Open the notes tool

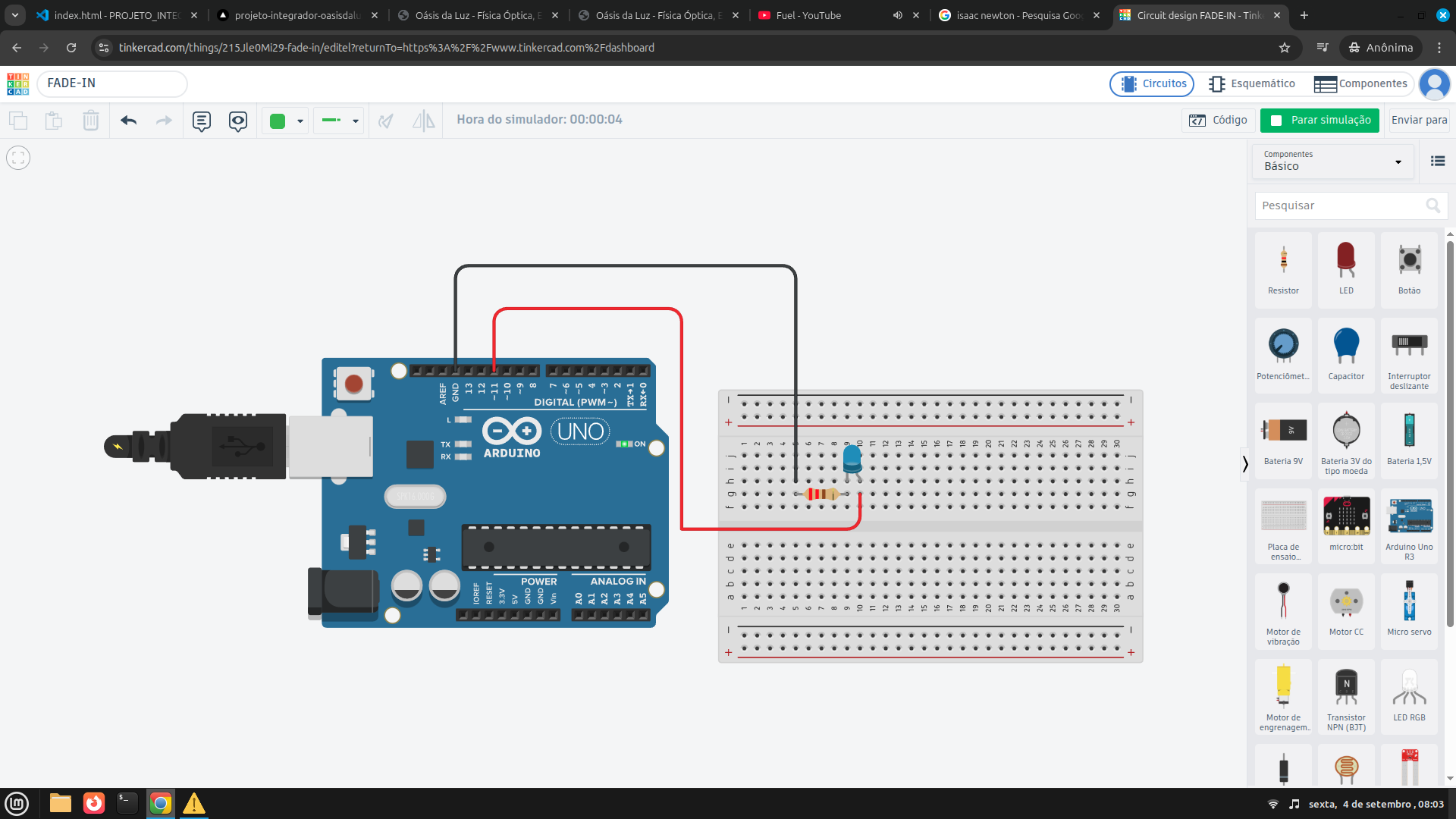coord(202,121)
